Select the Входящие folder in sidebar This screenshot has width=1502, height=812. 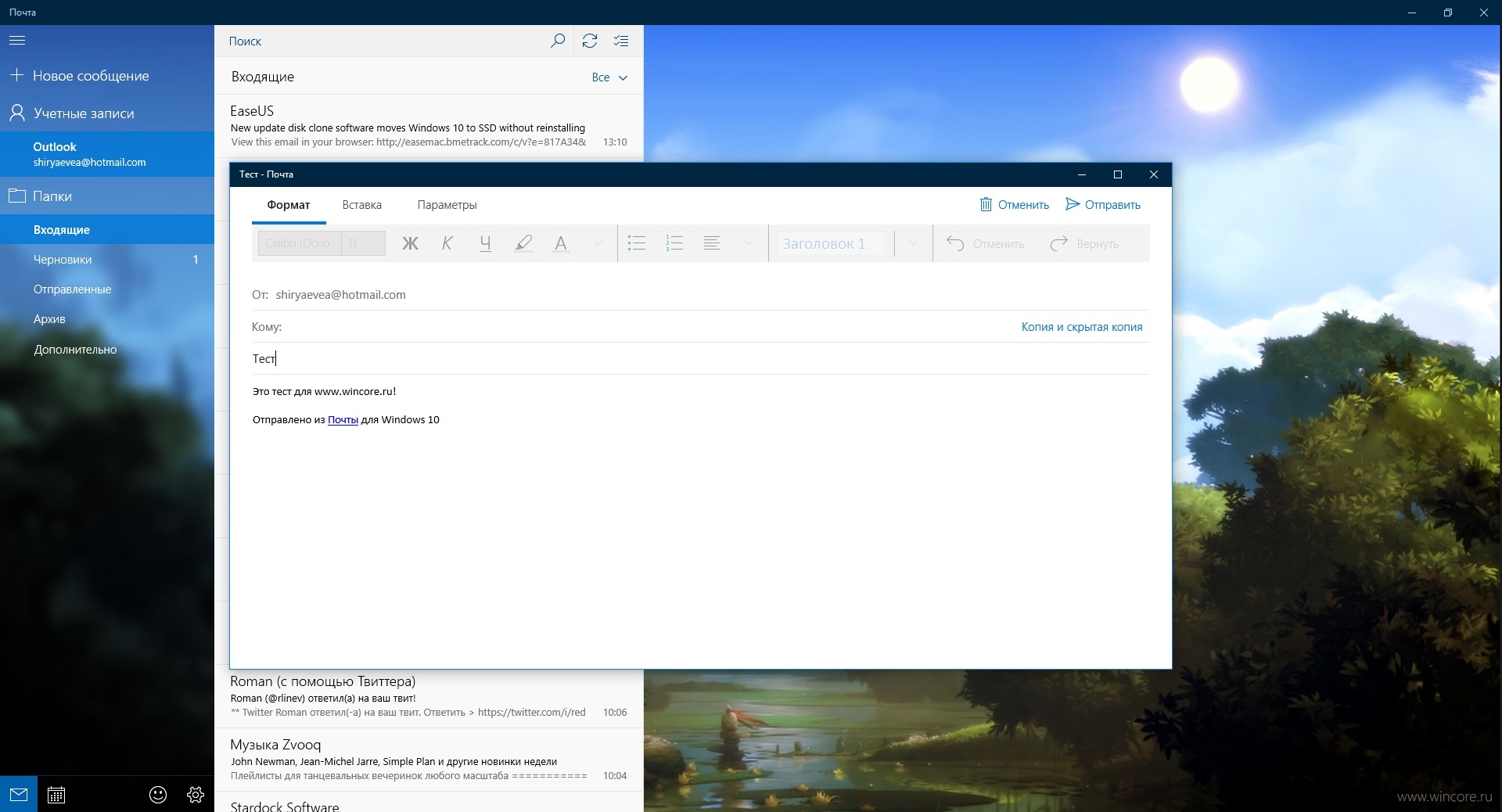click(107, 230)
